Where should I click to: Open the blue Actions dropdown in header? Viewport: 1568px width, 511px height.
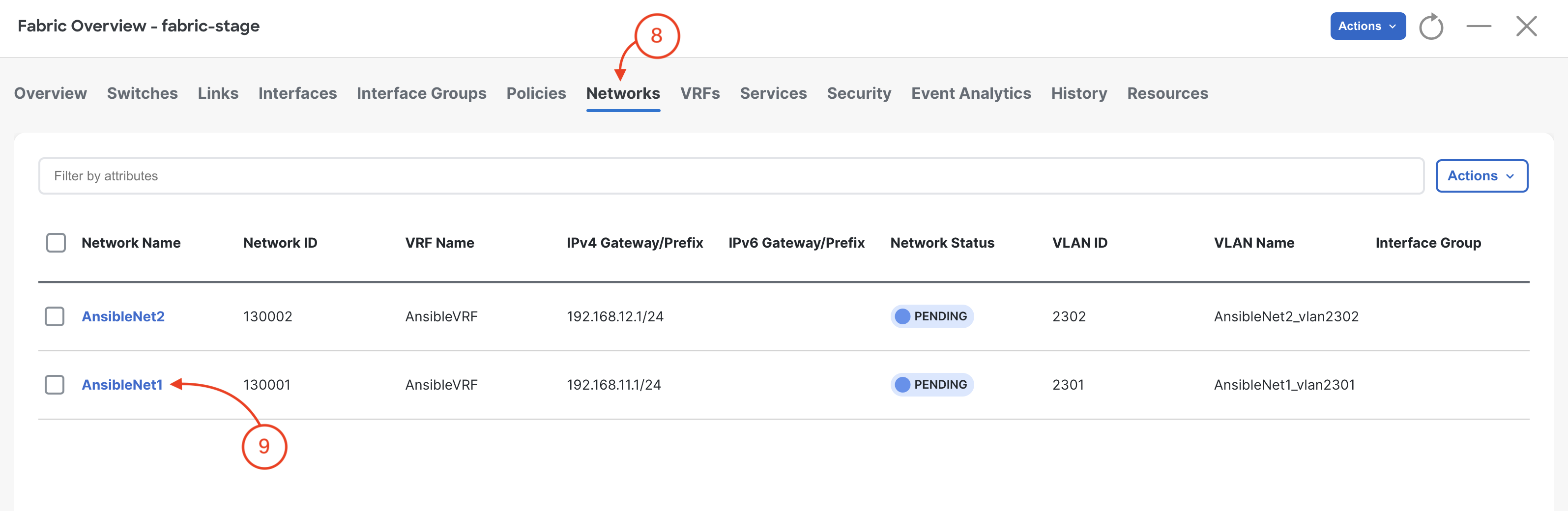click(1368, 26)
